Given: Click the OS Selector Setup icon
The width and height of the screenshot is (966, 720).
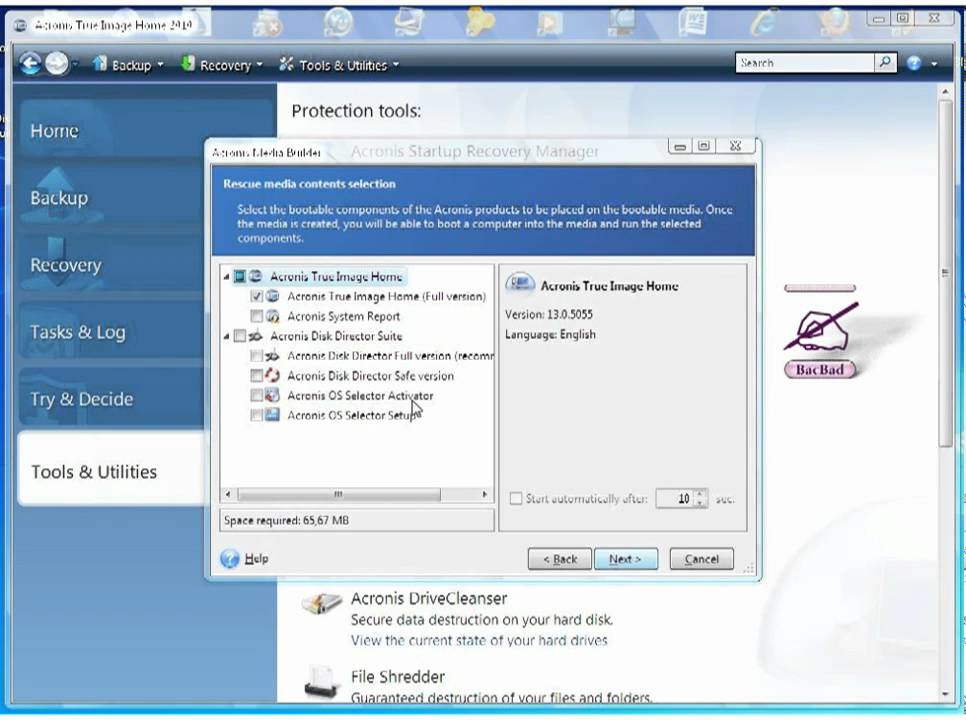Looking at the screenshot, I should (x=272, y=415).
